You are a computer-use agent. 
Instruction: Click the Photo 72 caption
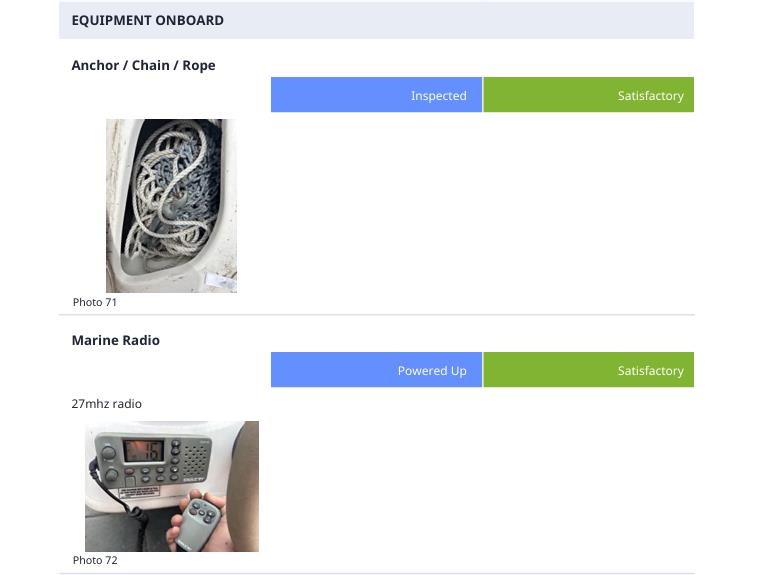click(95, 560)
